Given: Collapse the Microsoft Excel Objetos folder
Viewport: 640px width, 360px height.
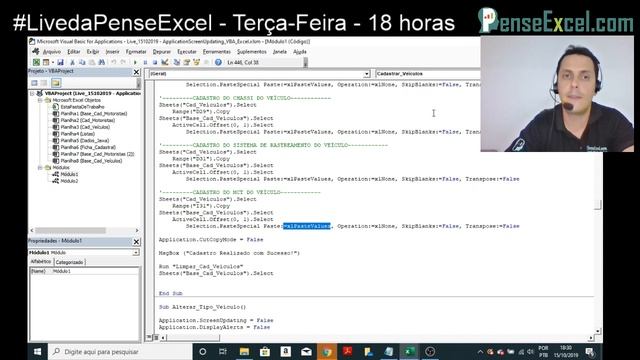Looking at the screenshot, I should pyautogui.click(x=40, y=100).
